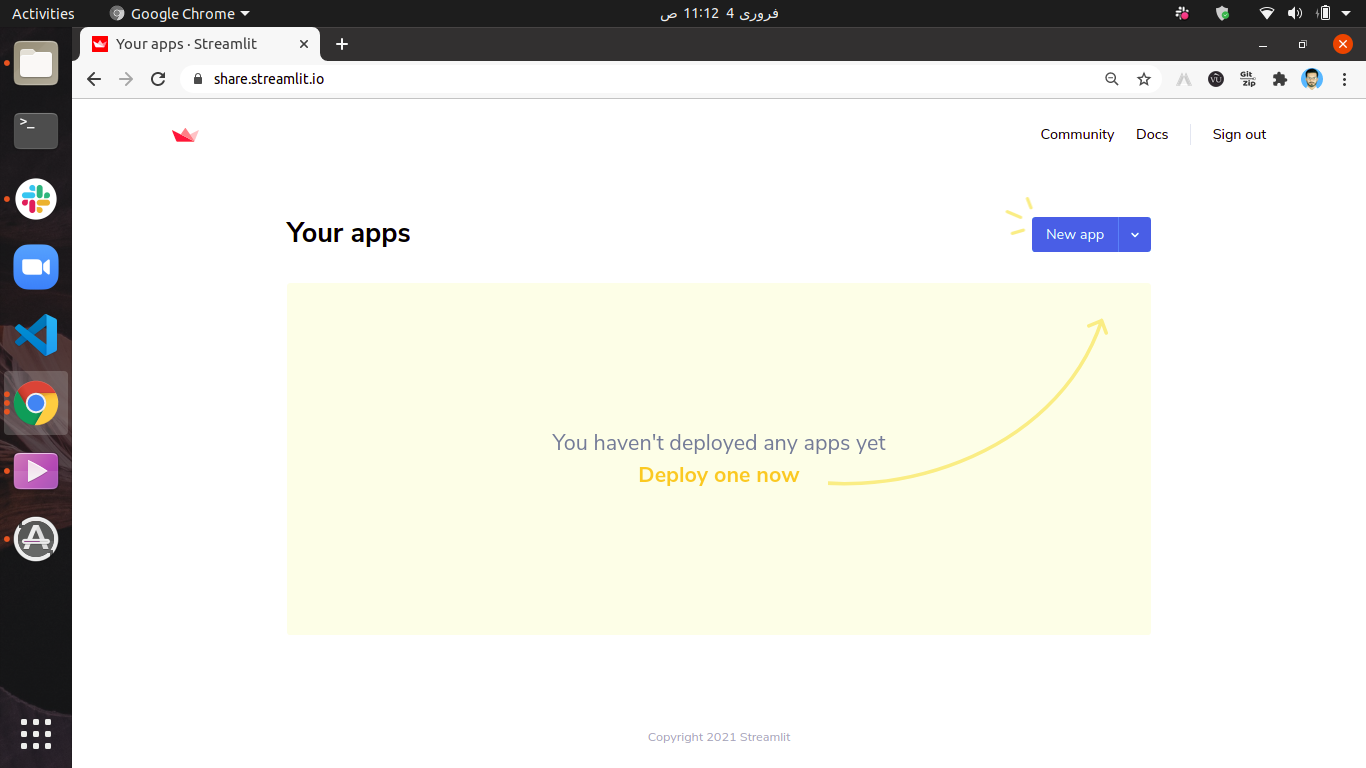This screenshot has height=768, width=1366.
Task: Open the GitZip extension
Action: [1247, 78]
